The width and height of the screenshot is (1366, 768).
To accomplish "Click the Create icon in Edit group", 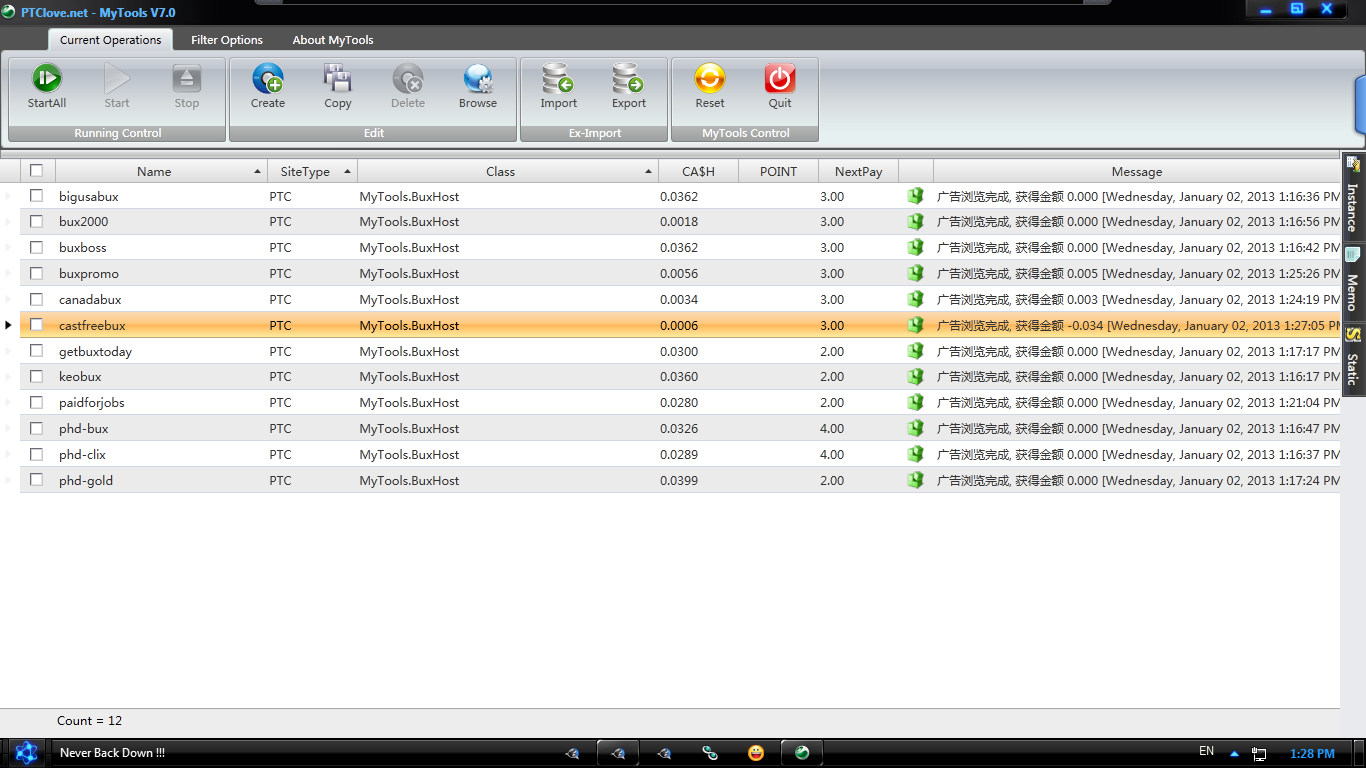I will [268, 79].
